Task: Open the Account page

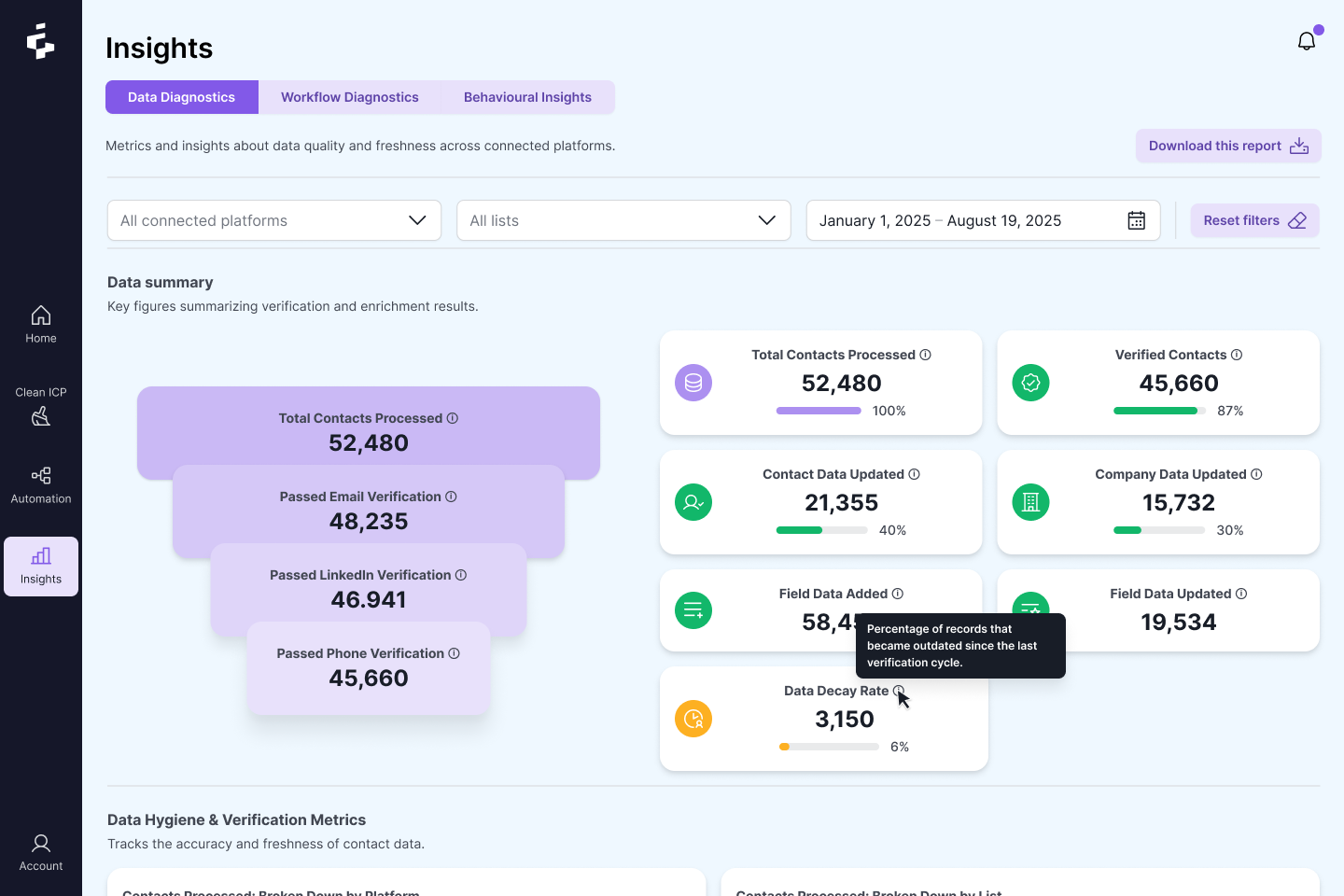Action: [41, 853]
